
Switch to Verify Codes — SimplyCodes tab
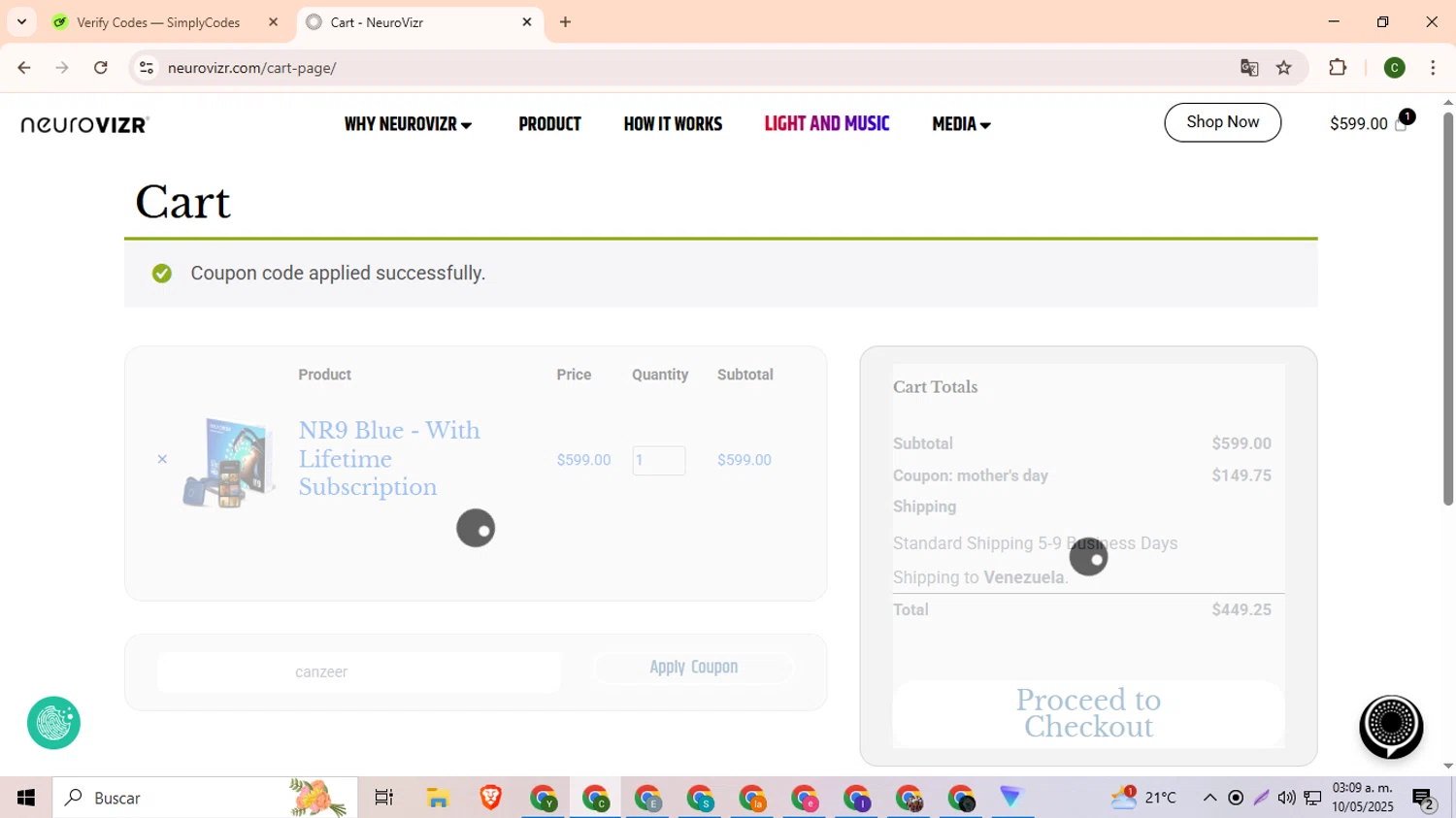point(158,22)
